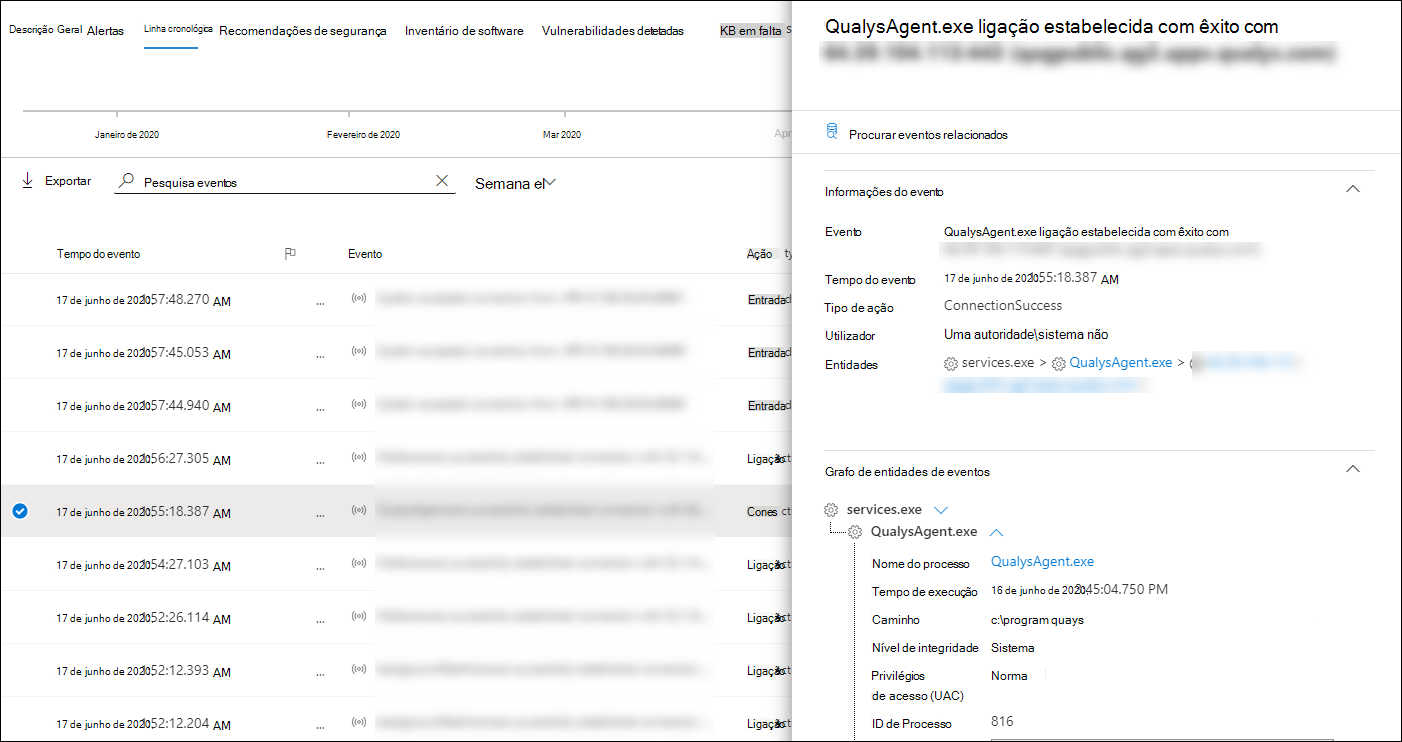Open the ellipsis menu for the 55:18.387 event

pos(320,513)
